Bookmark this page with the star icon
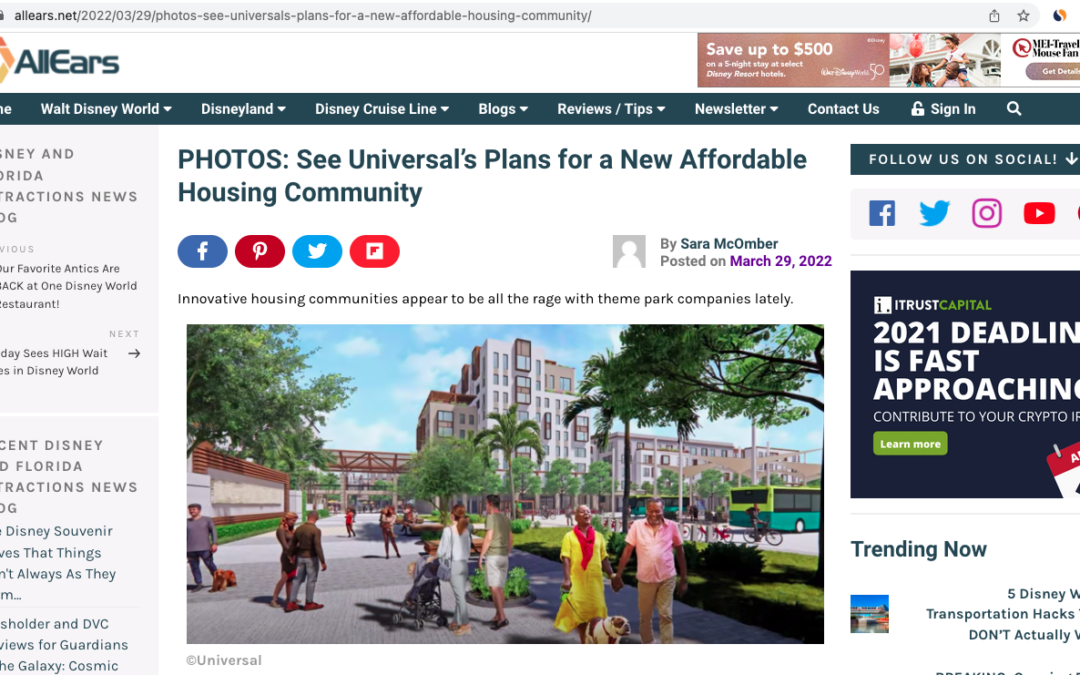The height and width of the screenshot is (675, 1080). [1024, 16]
